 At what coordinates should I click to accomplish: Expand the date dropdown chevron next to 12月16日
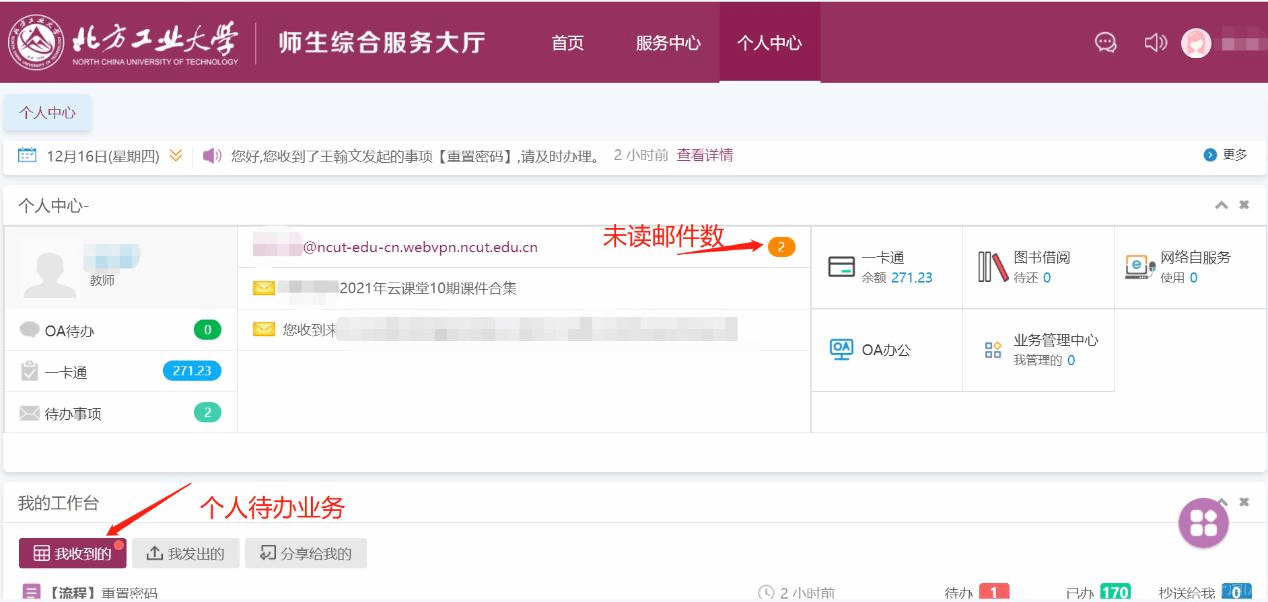pos(176,156)
